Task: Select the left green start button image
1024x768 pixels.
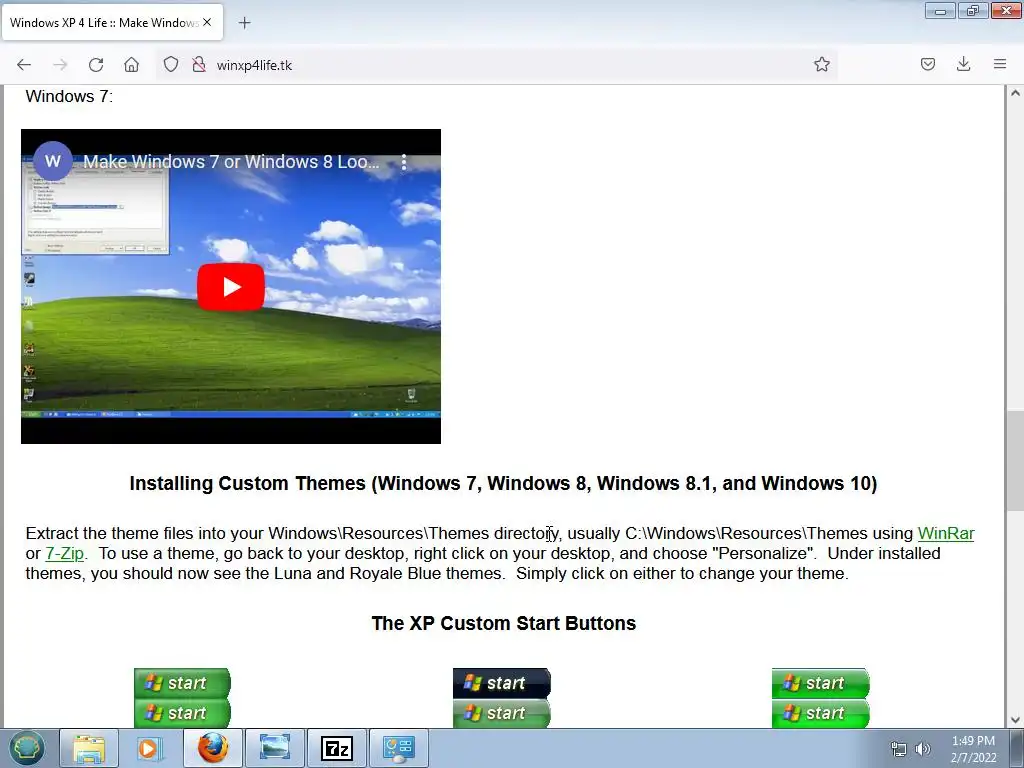Action: click(x=182, y=697)
